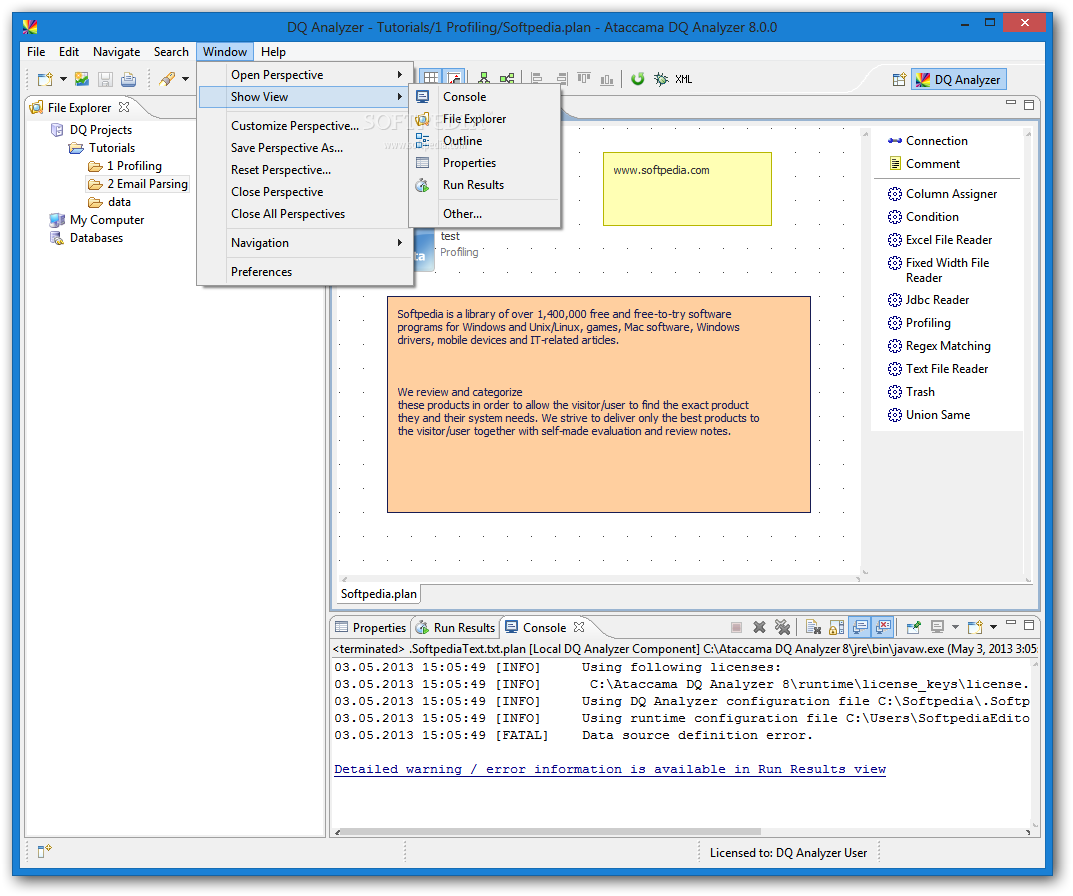
Task: Select Text File Reader in palette
Action: coord(938,369)
